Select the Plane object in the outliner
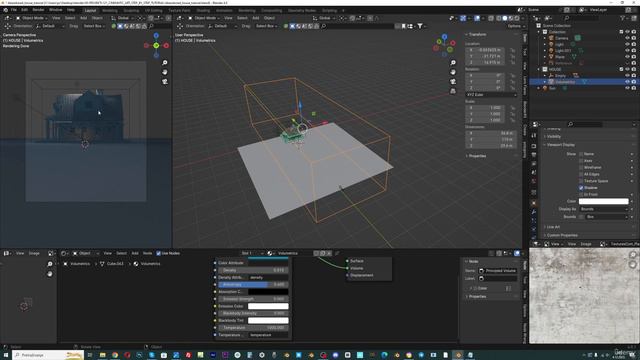 pyautogui.click(x=560, y=57)
